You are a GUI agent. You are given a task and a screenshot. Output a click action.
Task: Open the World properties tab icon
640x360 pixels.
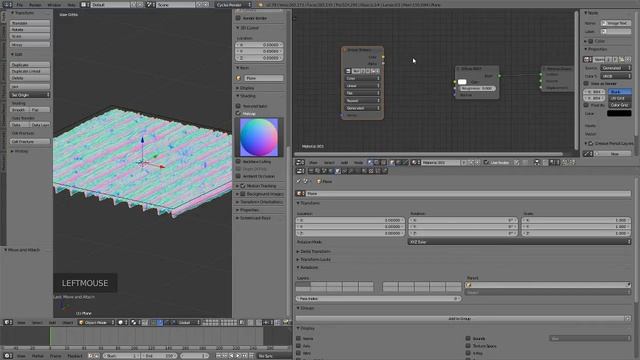click(331, 171)
